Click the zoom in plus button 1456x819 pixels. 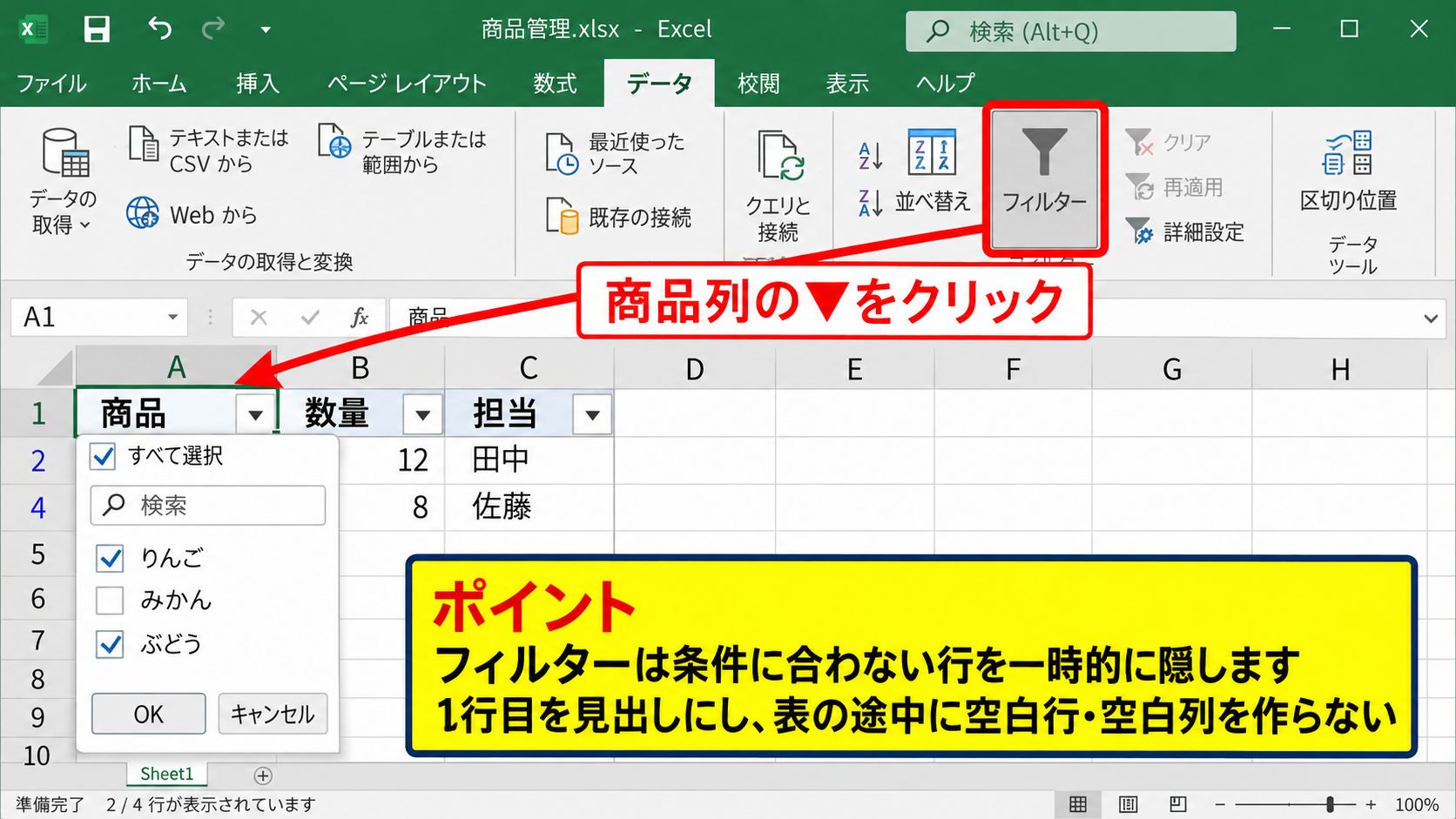point(1371,805)
